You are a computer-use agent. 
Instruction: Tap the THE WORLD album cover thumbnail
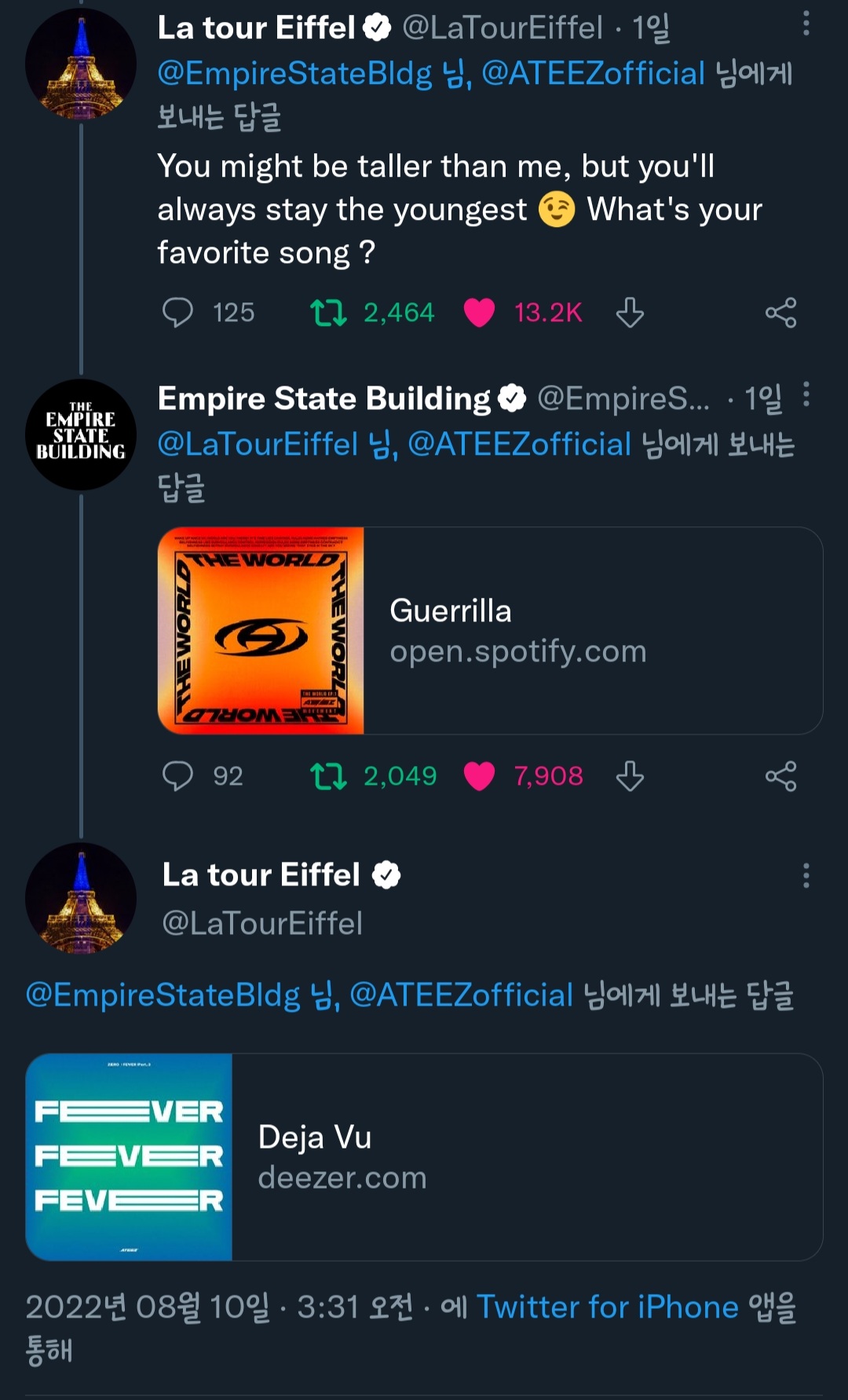pyautogui.click(x=261, y=631)
